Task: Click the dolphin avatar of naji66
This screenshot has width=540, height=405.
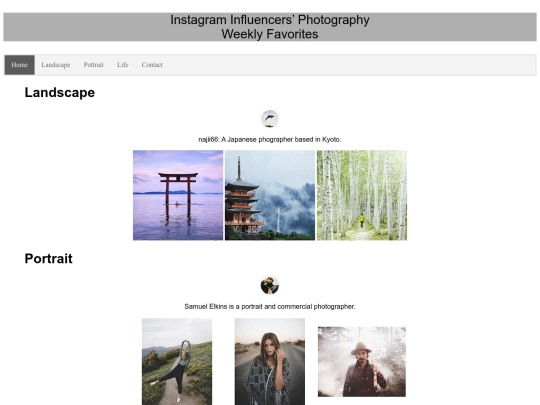Action: pyautogui.click(x=270, y=119)
